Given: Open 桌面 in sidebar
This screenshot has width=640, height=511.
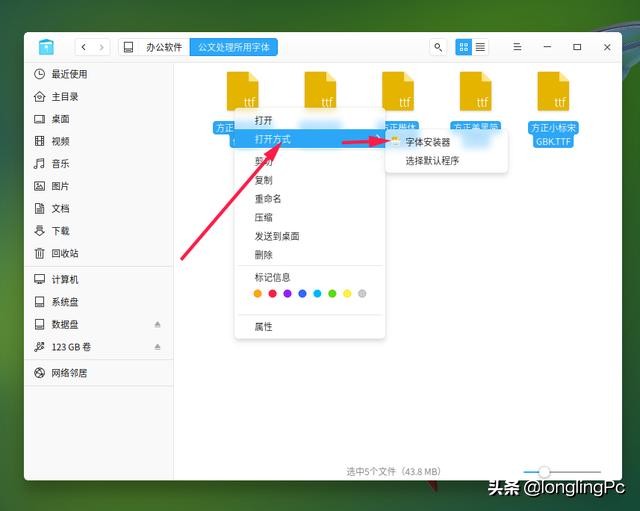Looking at the screenshot, I should tap(99, 119).
